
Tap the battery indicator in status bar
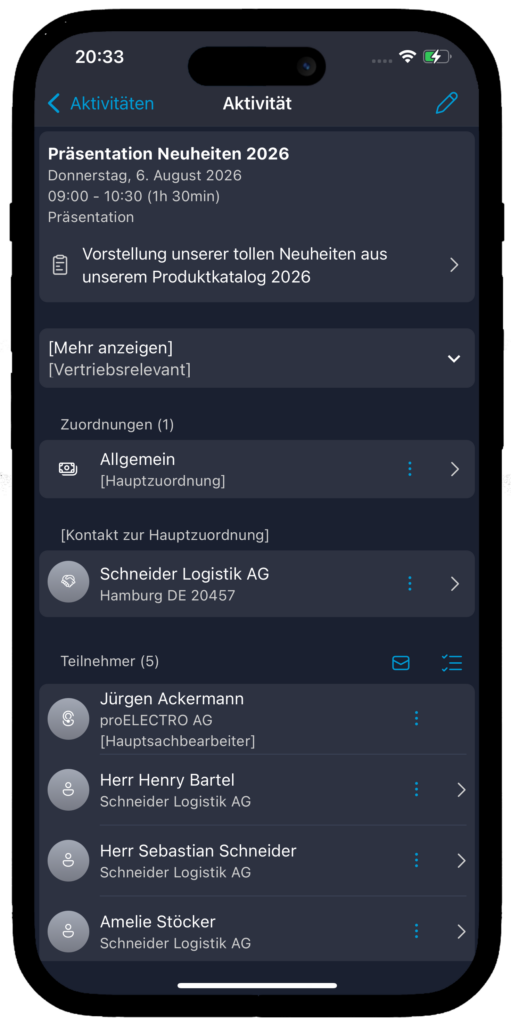pos(436,57)
